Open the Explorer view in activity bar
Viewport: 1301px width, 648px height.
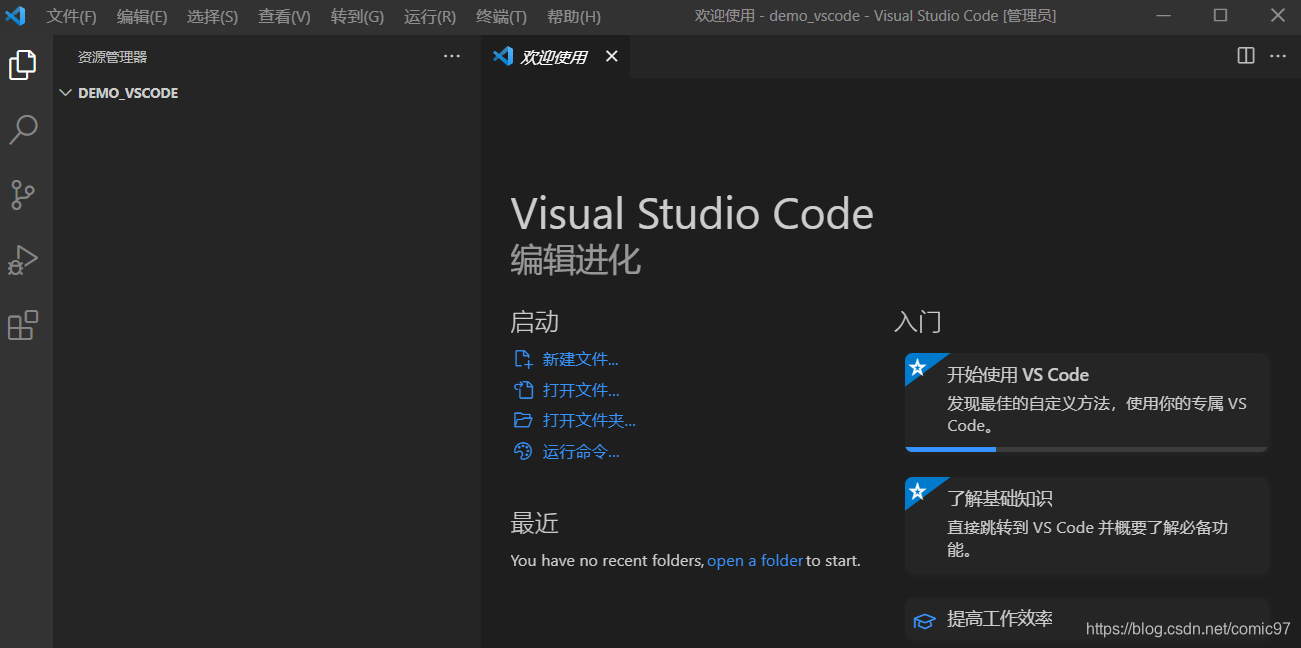tap(23, 65)
